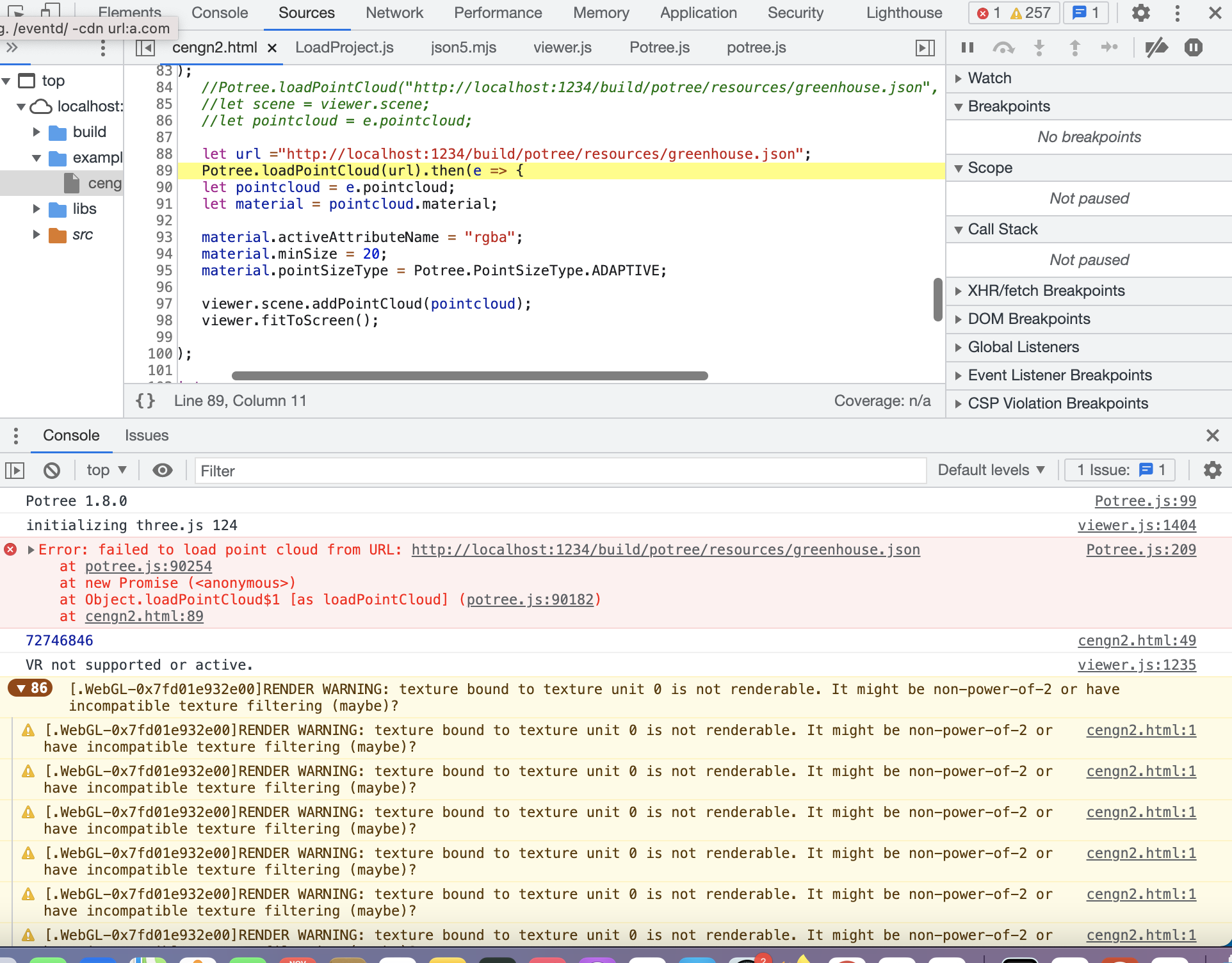Pause script execution in the debugger
Image resolution: width=1232 pixels, height=963 pixels.
(967, 47)
